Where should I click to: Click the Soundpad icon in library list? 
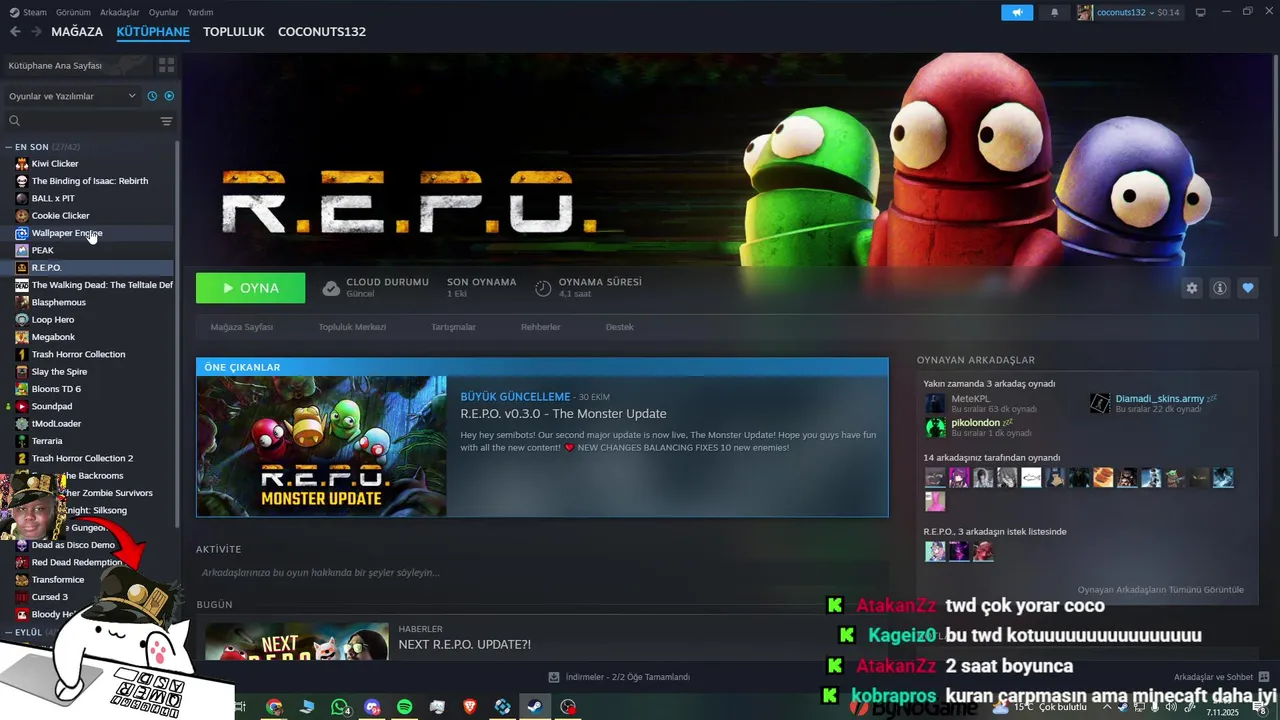[x=22, y=407]
